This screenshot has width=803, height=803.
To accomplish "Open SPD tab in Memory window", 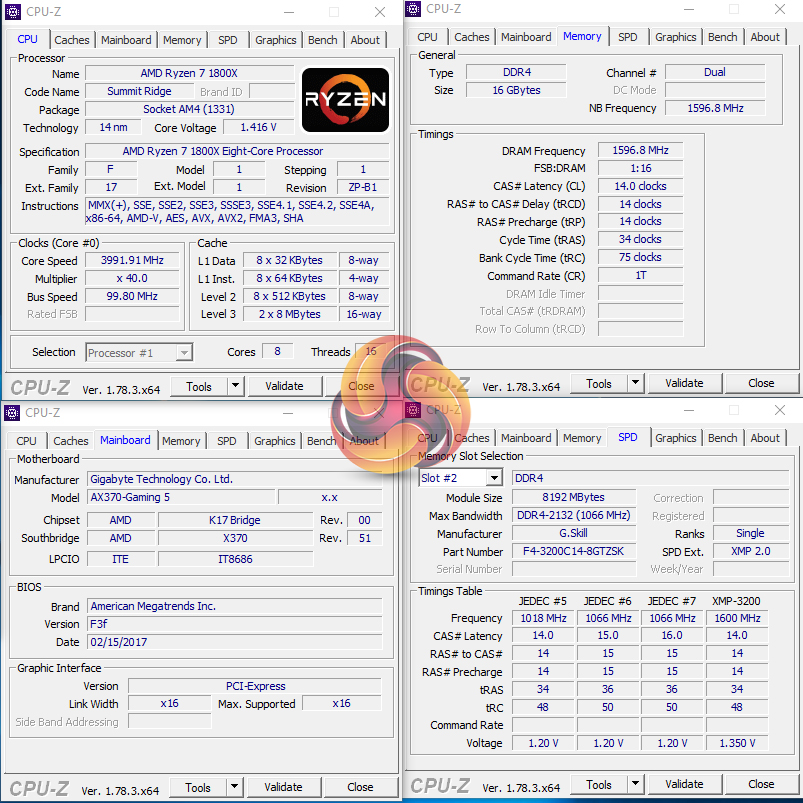I will pos(627,37).
